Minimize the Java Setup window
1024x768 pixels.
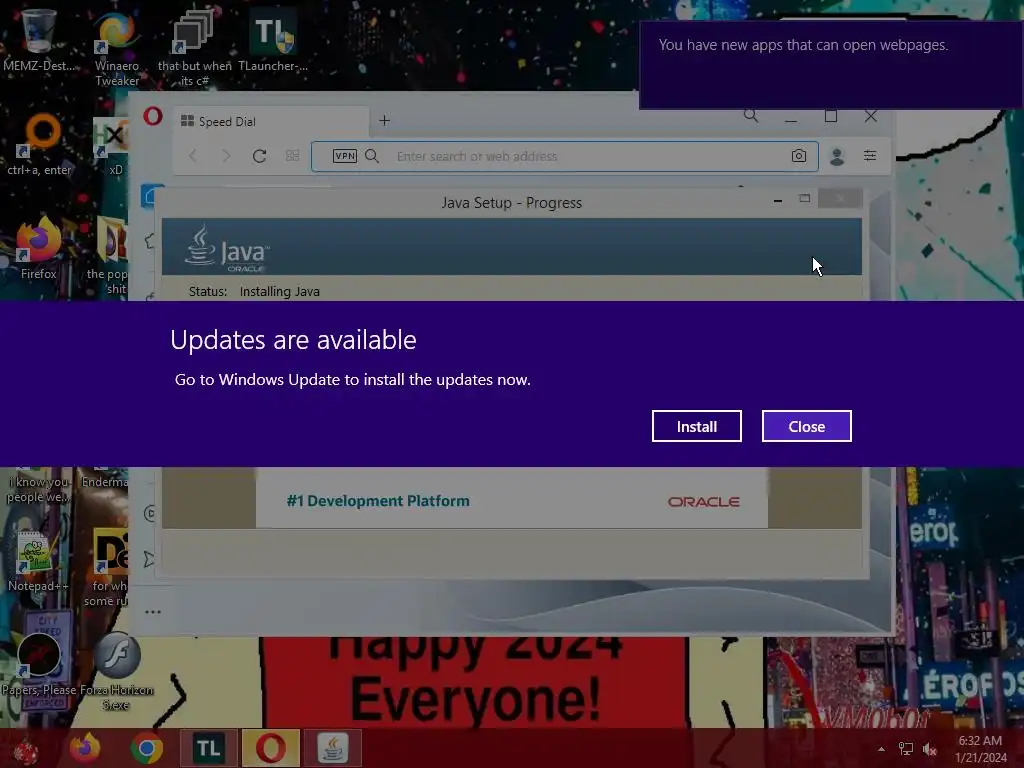tap(778, 200)
